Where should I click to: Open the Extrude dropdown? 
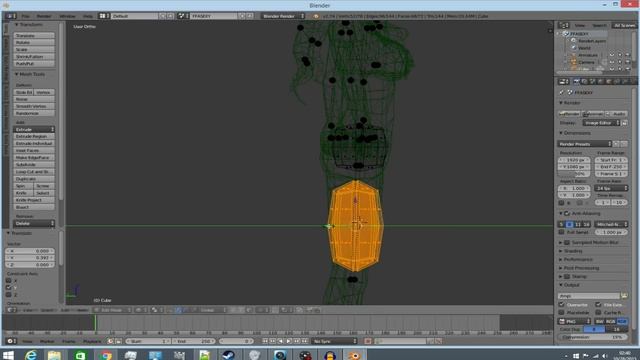[x=34, y=129]
